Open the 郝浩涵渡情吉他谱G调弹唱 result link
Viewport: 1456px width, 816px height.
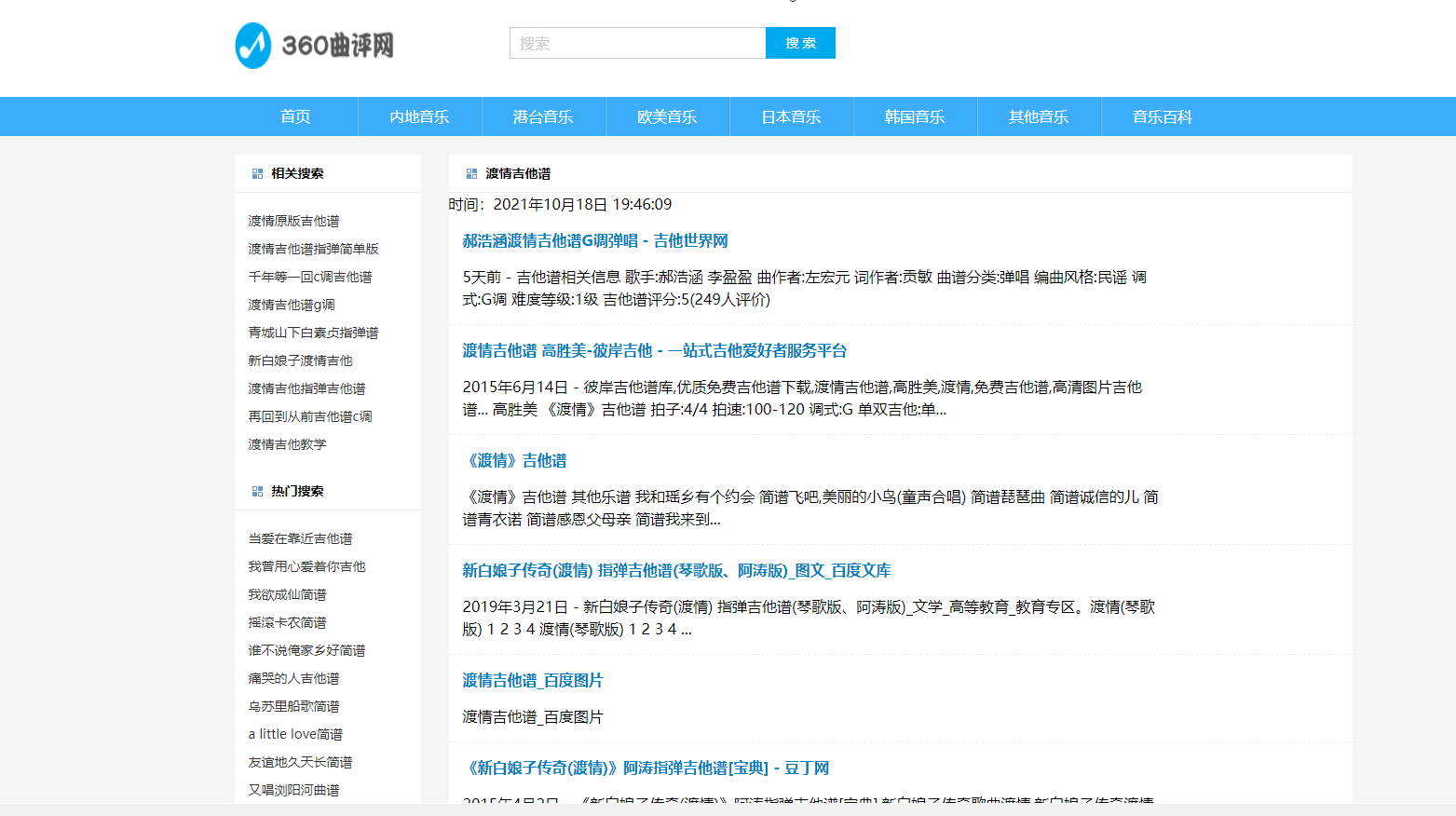(x=594, y=240)
